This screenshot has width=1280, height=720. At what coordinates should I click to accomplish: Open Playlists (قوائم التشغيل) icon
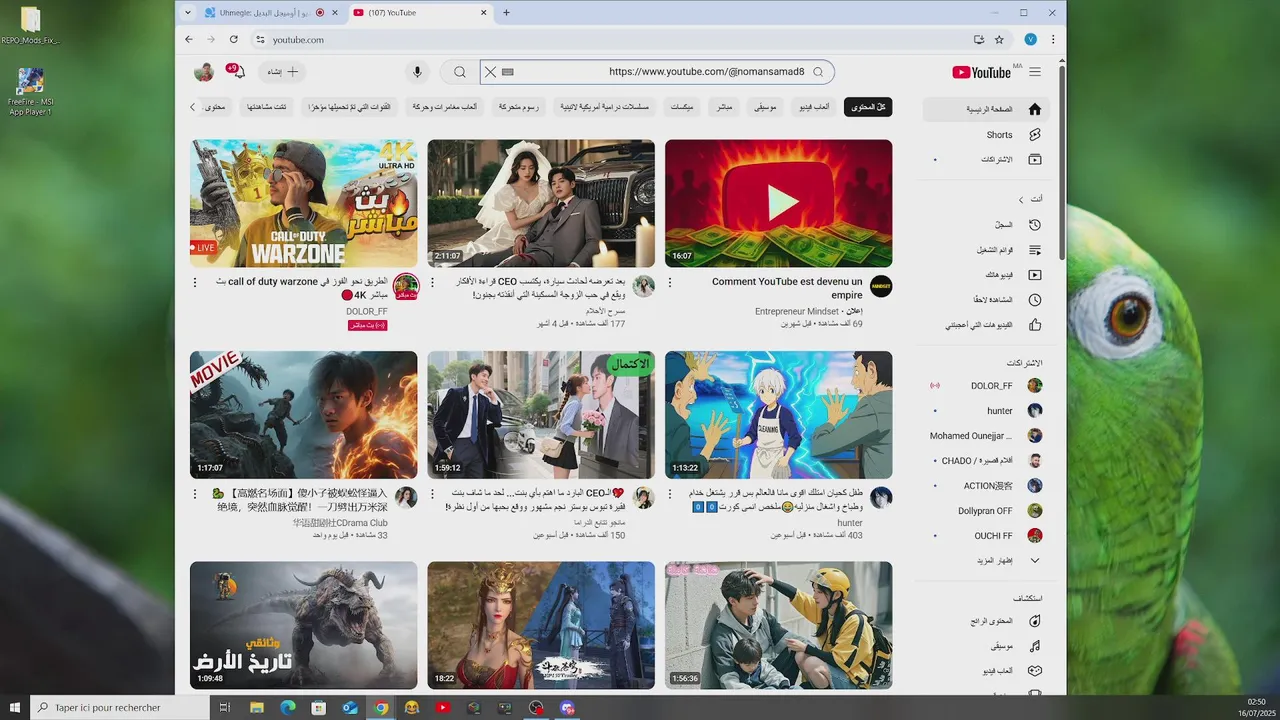point(1035,250)
